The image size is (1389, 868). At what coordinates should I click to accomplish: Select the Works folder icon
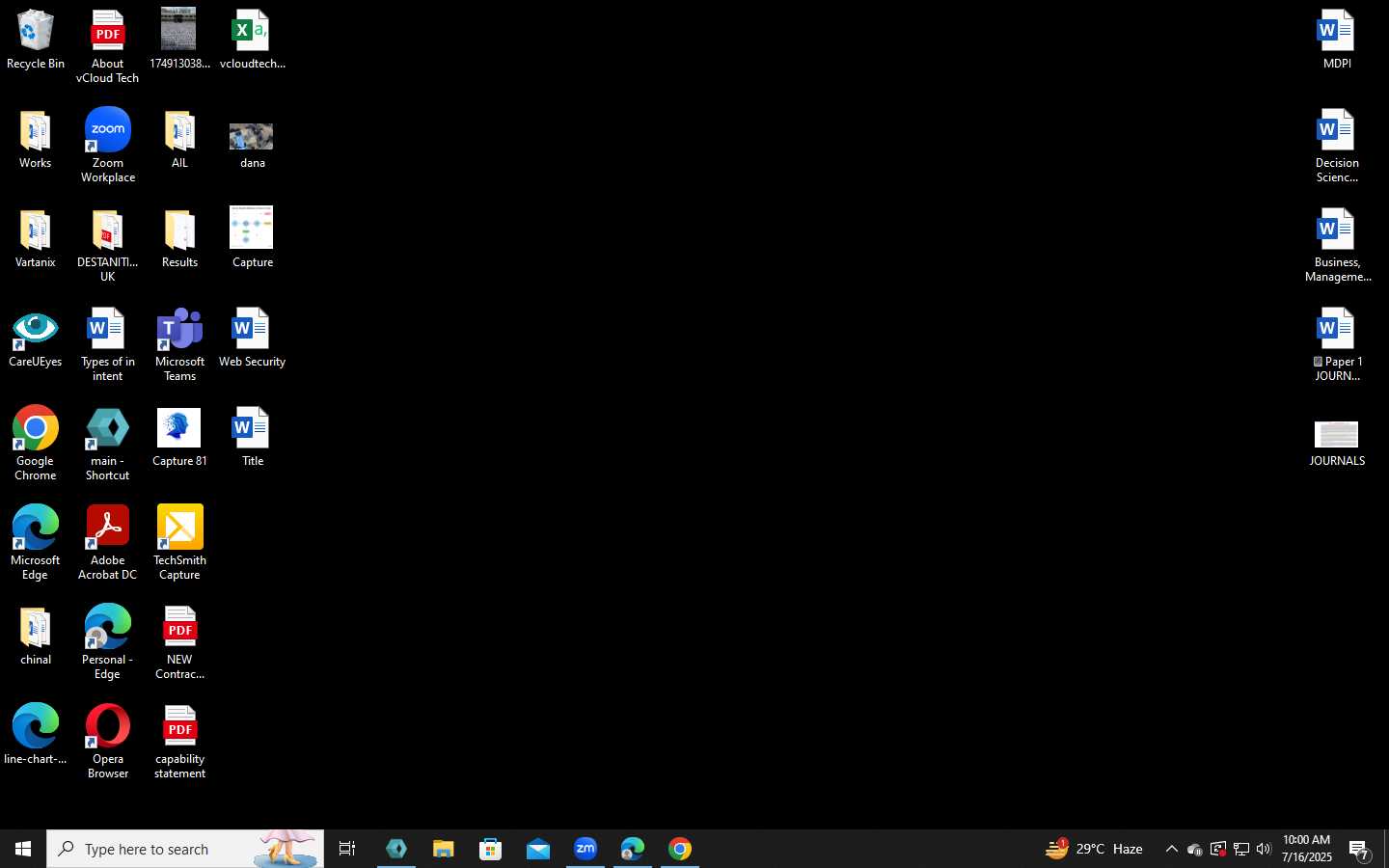pyautogui.click(x=36, y=141)
